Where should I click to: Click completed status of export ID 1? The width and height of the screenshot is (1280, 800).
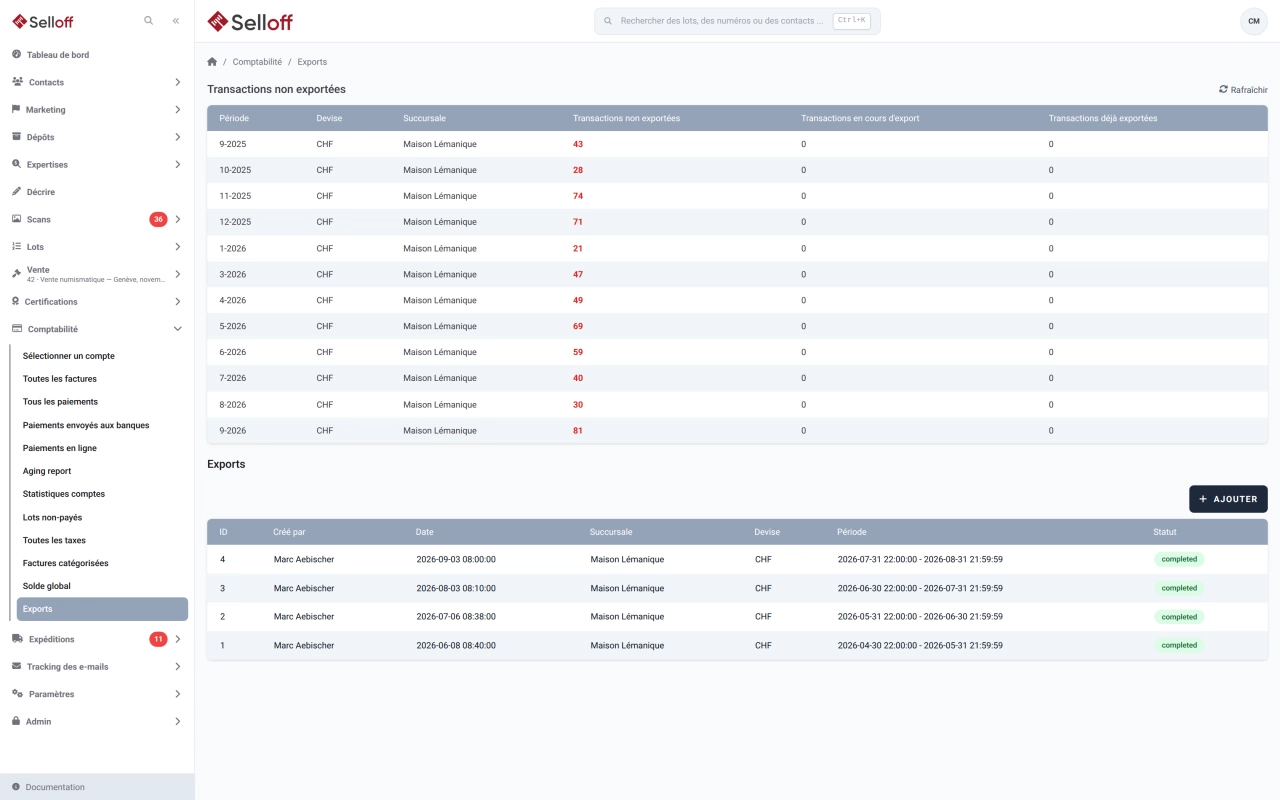tap(1179, 645)
